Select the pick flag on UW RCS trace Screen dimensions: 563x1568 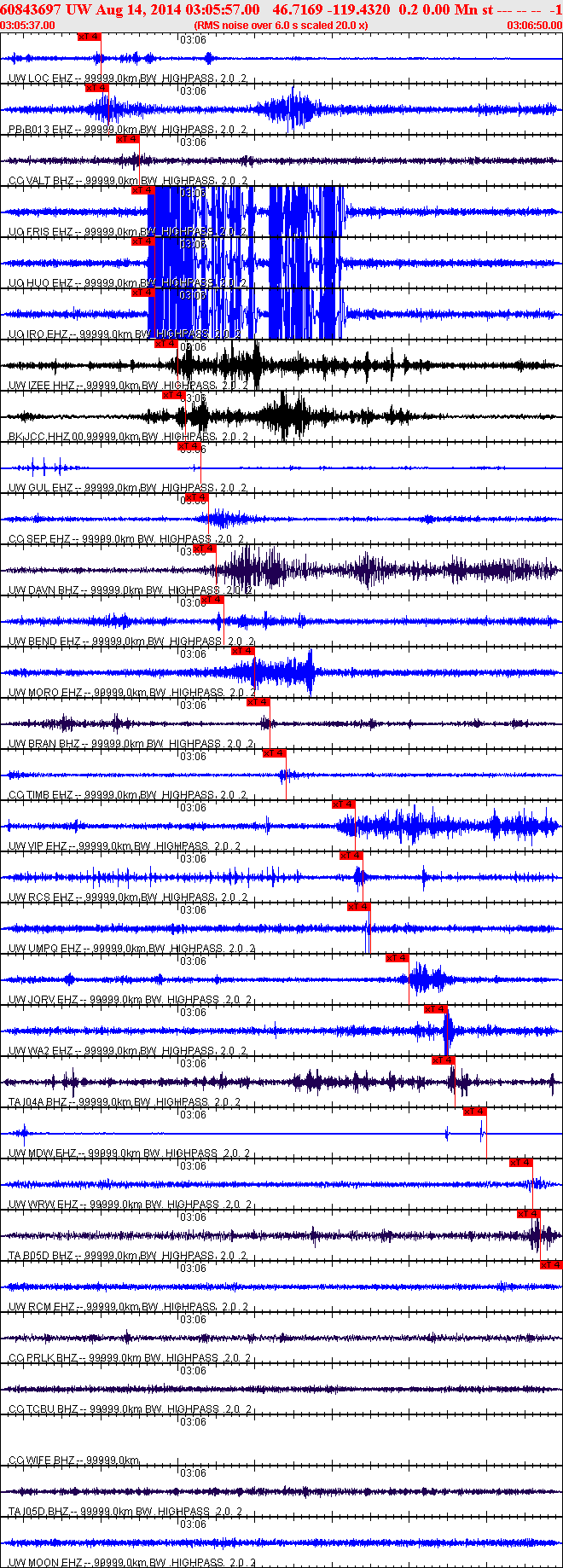pos(351,856)
